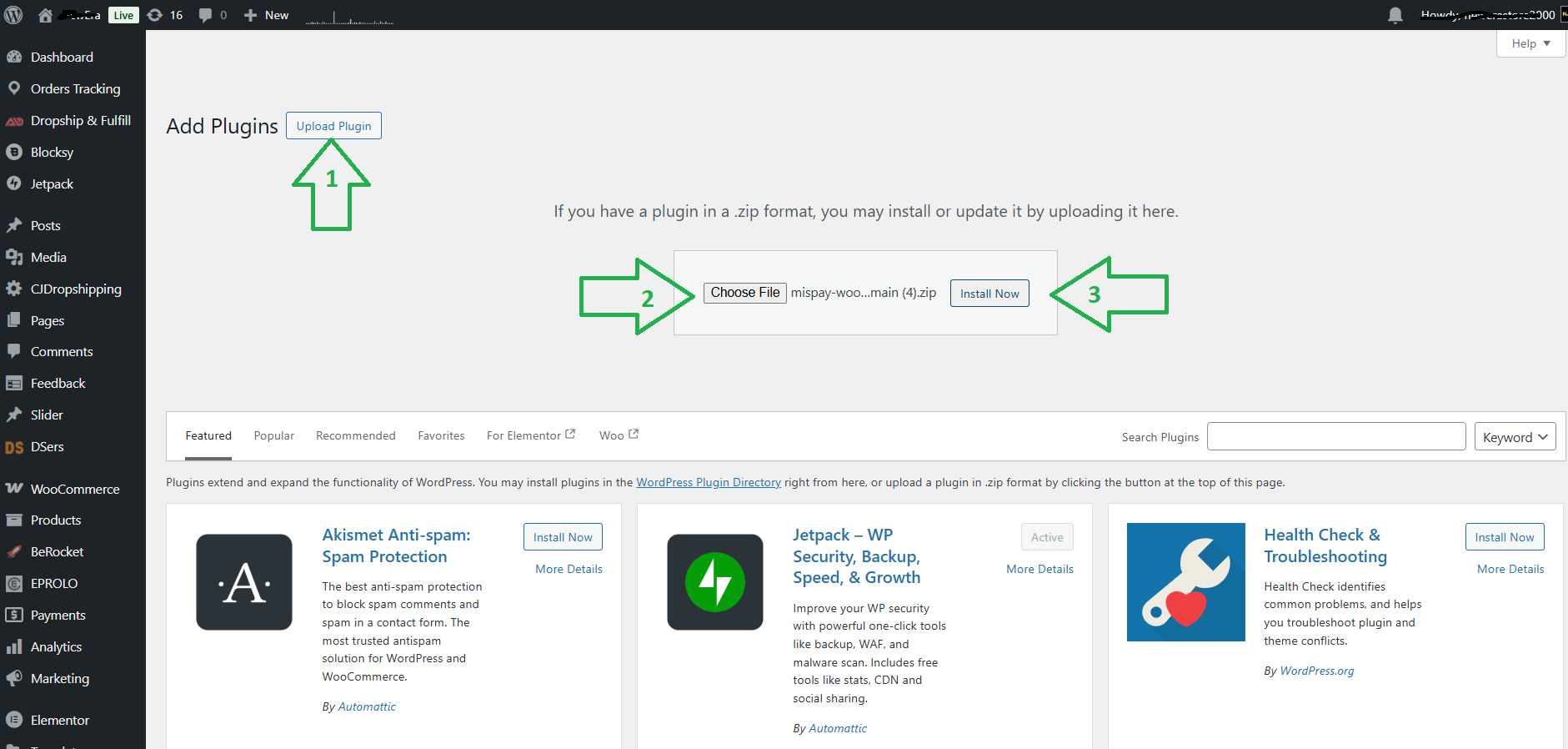
Task: Click the Payments sidebar icon
Action: pos(14,615)
